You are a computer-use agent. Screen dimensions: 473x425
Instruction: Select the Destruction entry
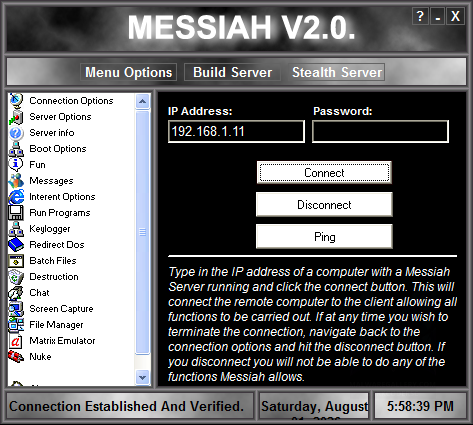pos(54,277)
